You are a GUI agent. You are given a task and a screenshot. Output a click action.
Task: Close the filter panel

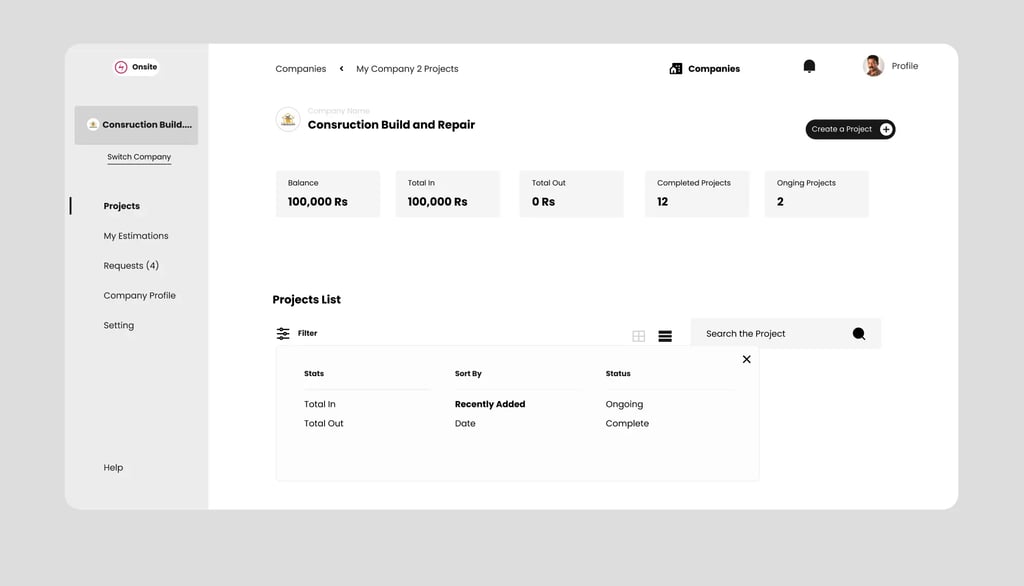click(x=746, y=359)
